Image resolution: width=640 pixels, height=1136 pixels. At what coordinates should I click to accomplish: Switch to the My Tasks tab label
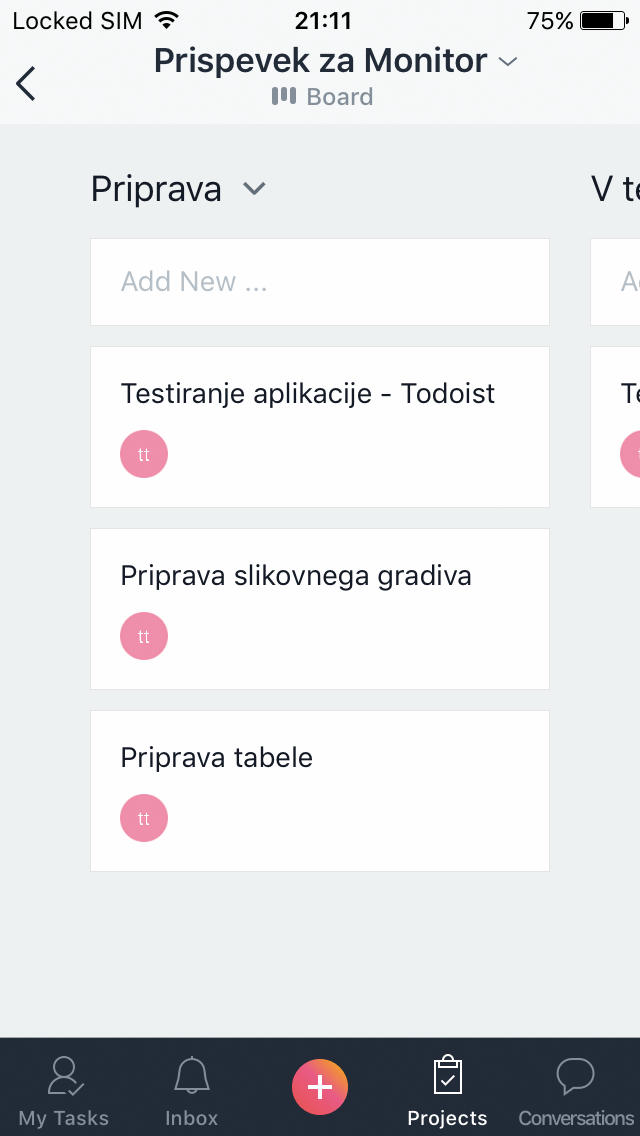click(x=64, y=1118)
